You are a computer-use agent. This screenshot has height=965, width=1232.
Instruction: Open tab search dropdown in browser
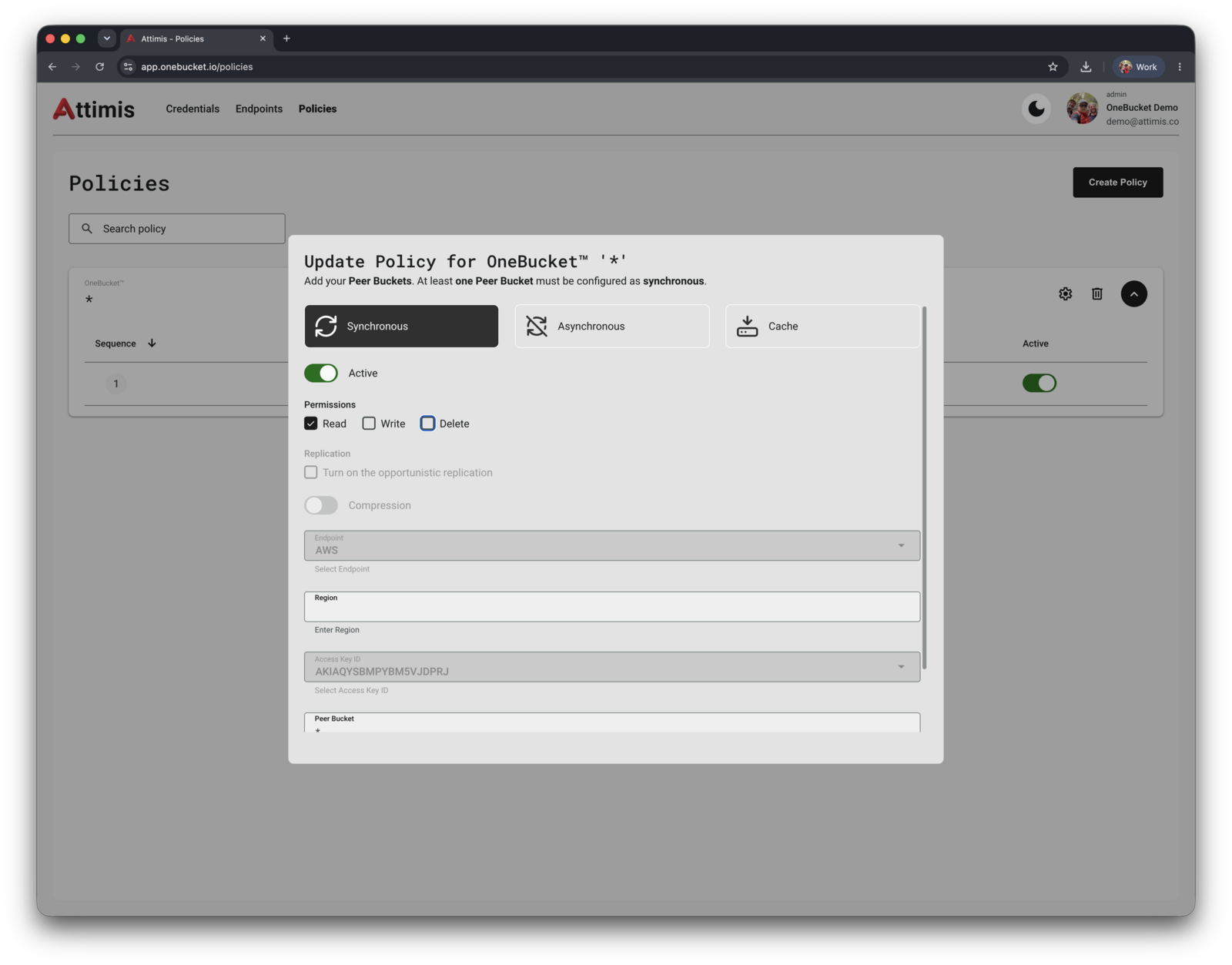[107, 39]
